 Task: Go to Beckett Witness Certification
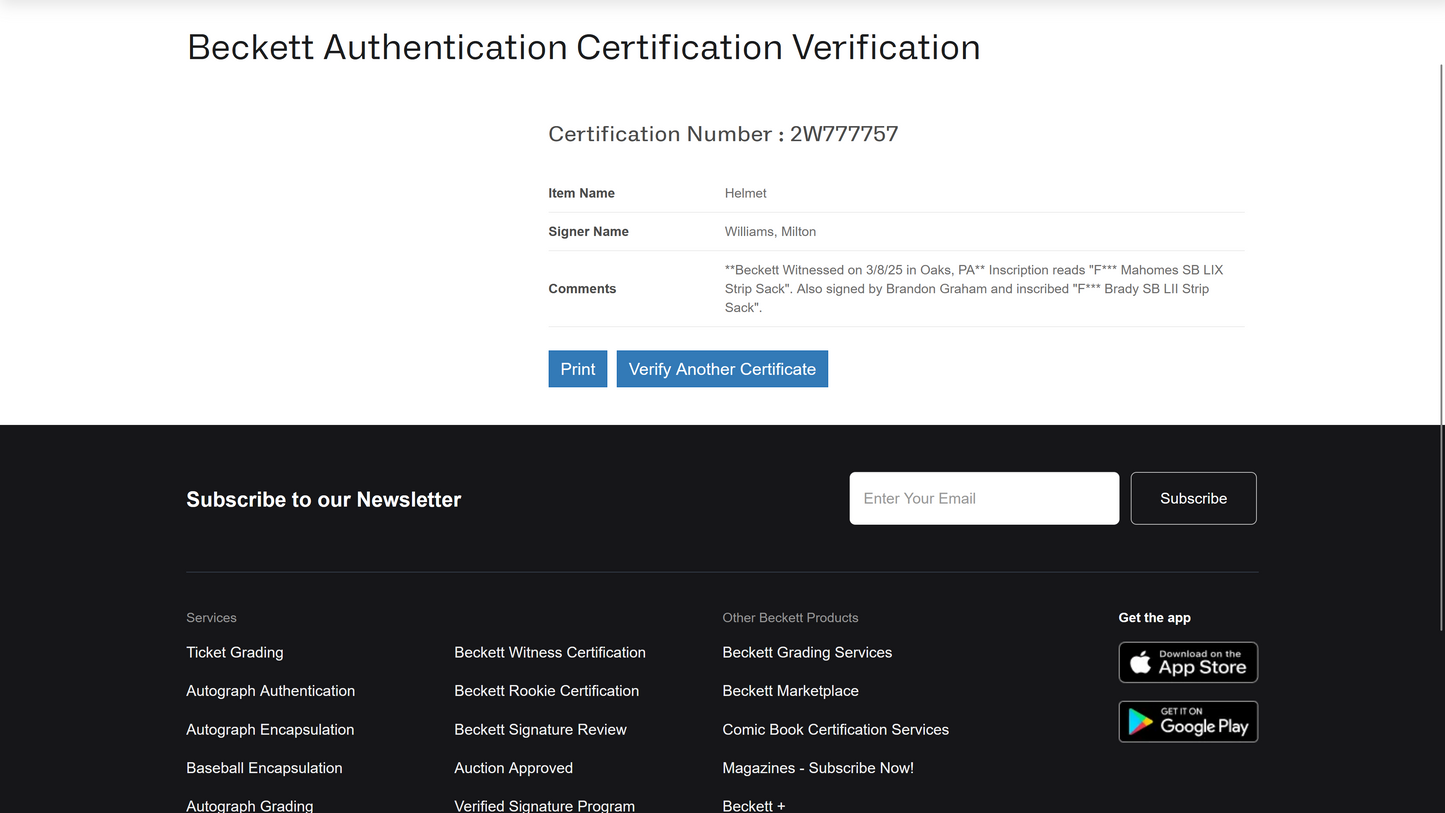tap(550, 652)
